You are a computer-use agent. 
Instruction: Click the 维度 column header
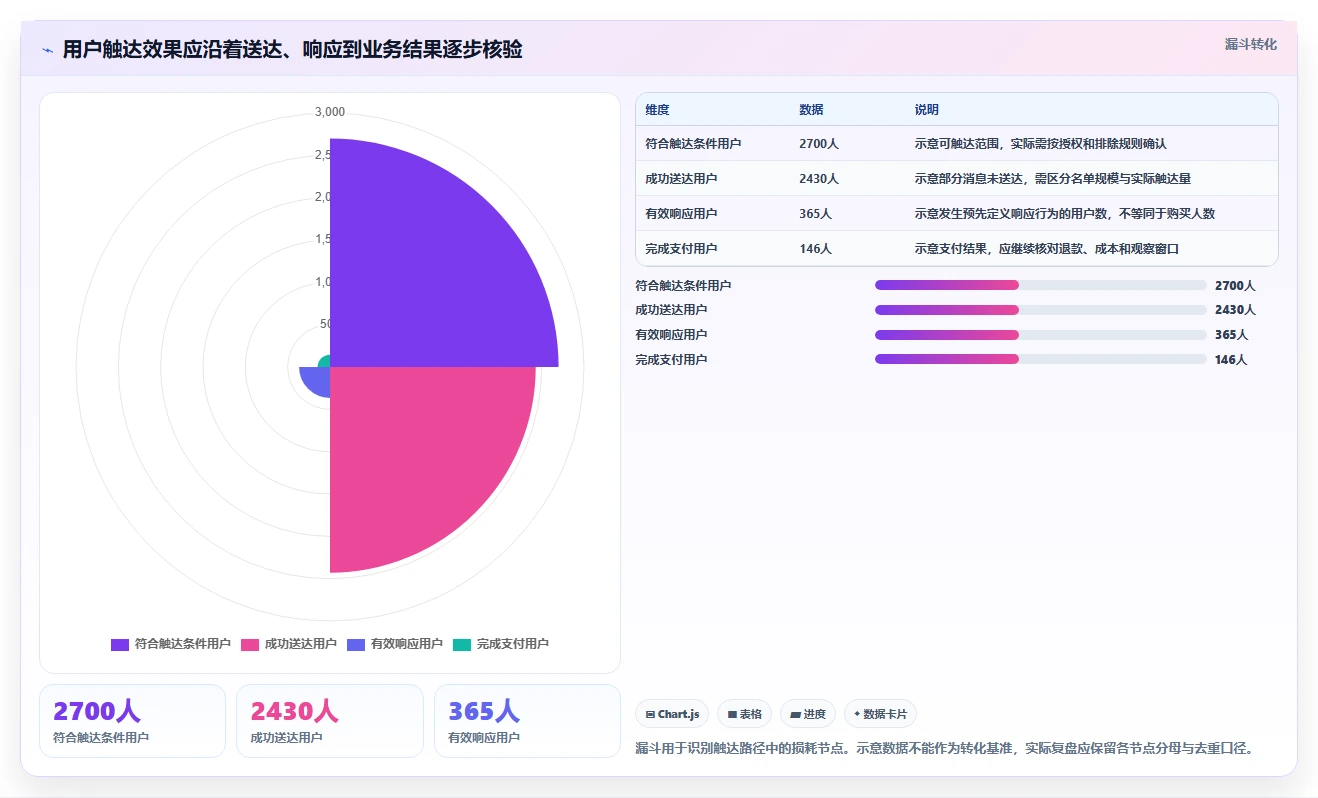657,110
